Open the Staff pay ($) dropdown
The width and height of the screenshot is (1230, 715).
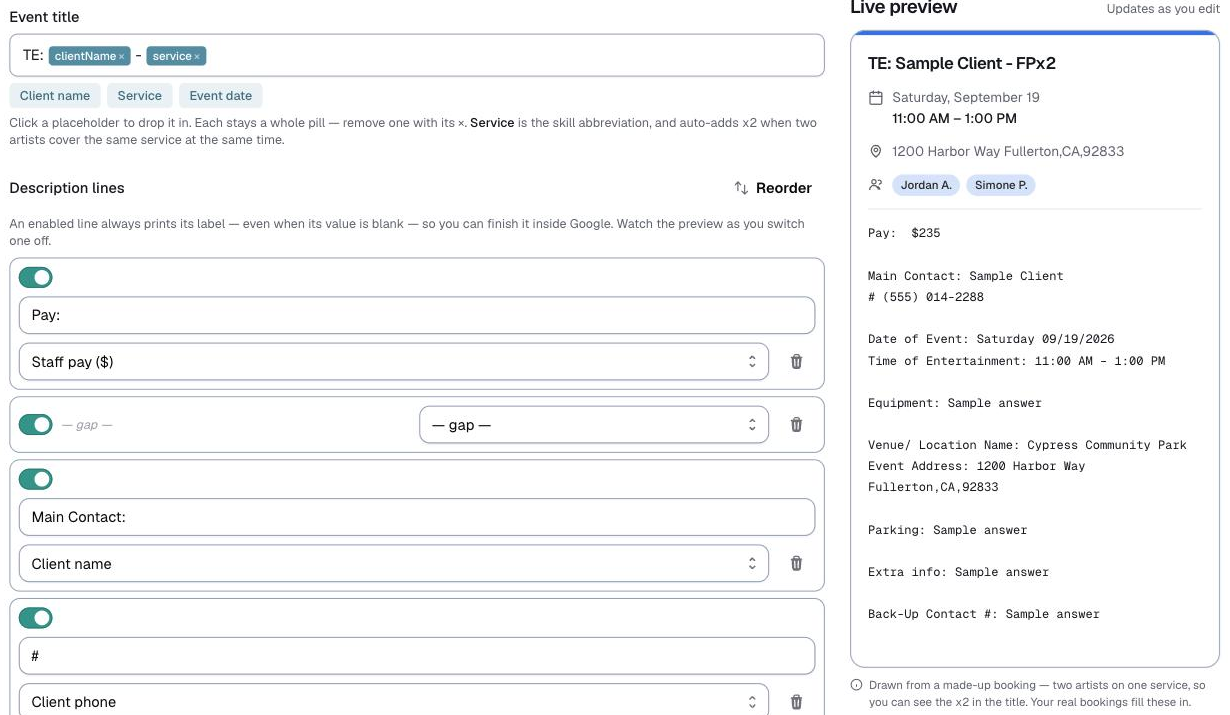[394, 362]
